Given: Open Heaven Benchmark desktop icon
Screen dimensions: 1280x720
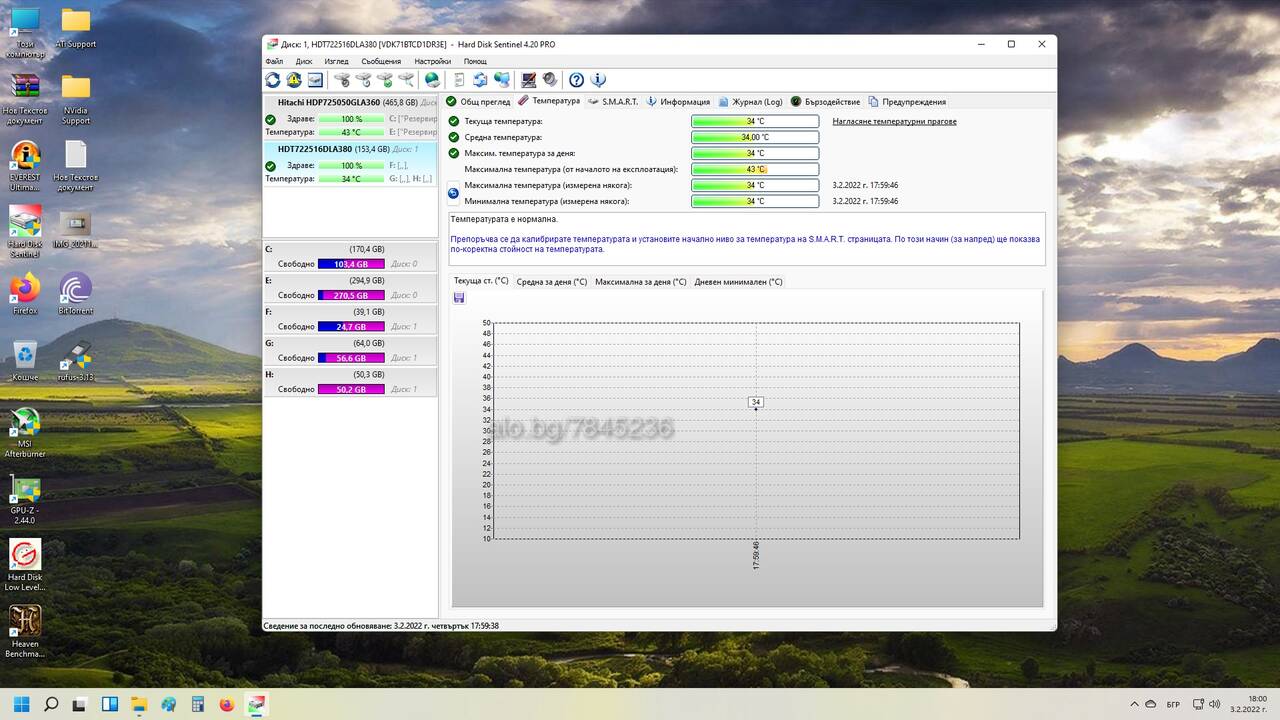Looking at the screenshot, I should coord(25,632).
